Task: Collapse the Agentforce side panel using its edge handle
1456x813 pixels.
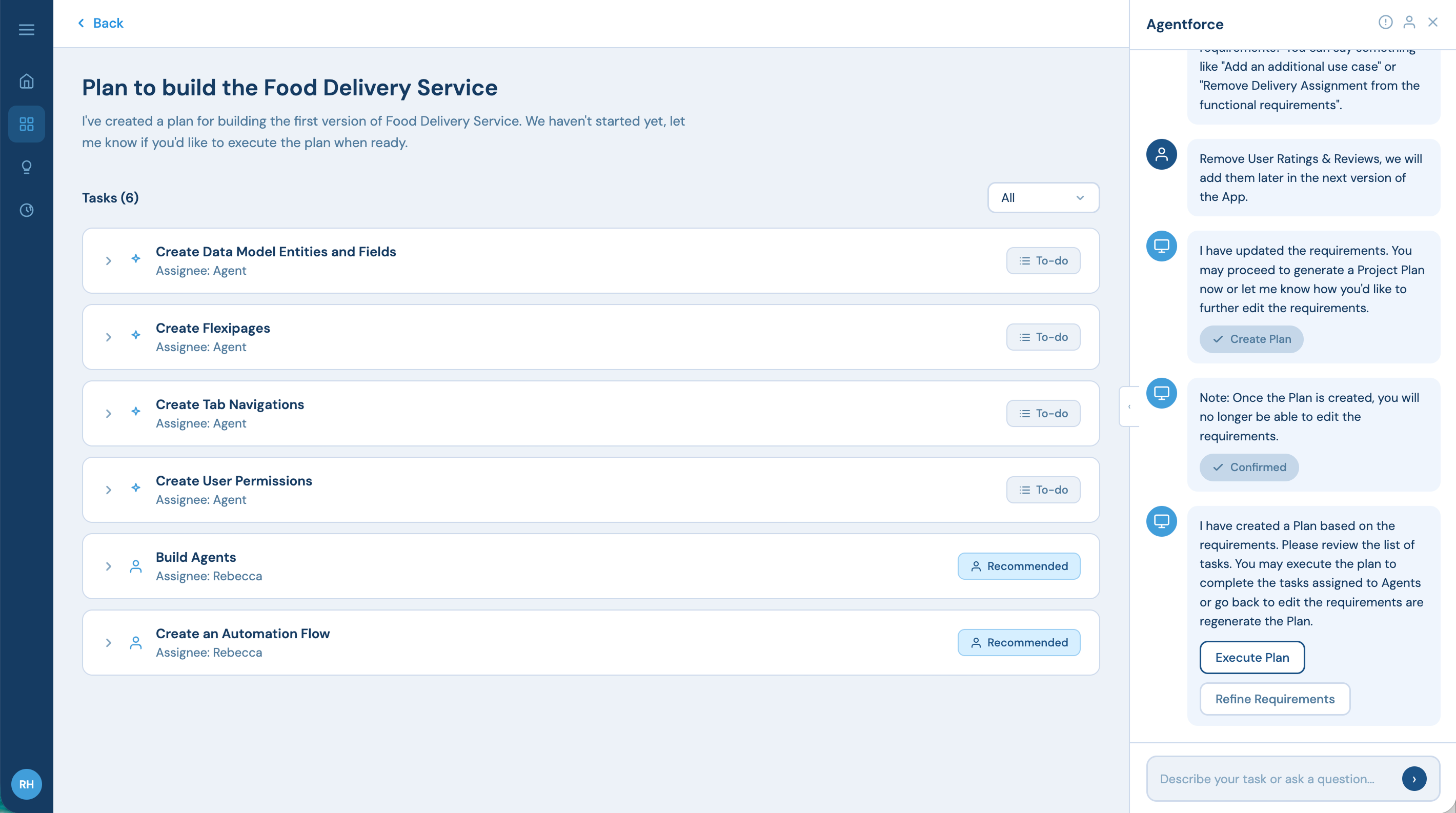Action: tap(1129, 406)
